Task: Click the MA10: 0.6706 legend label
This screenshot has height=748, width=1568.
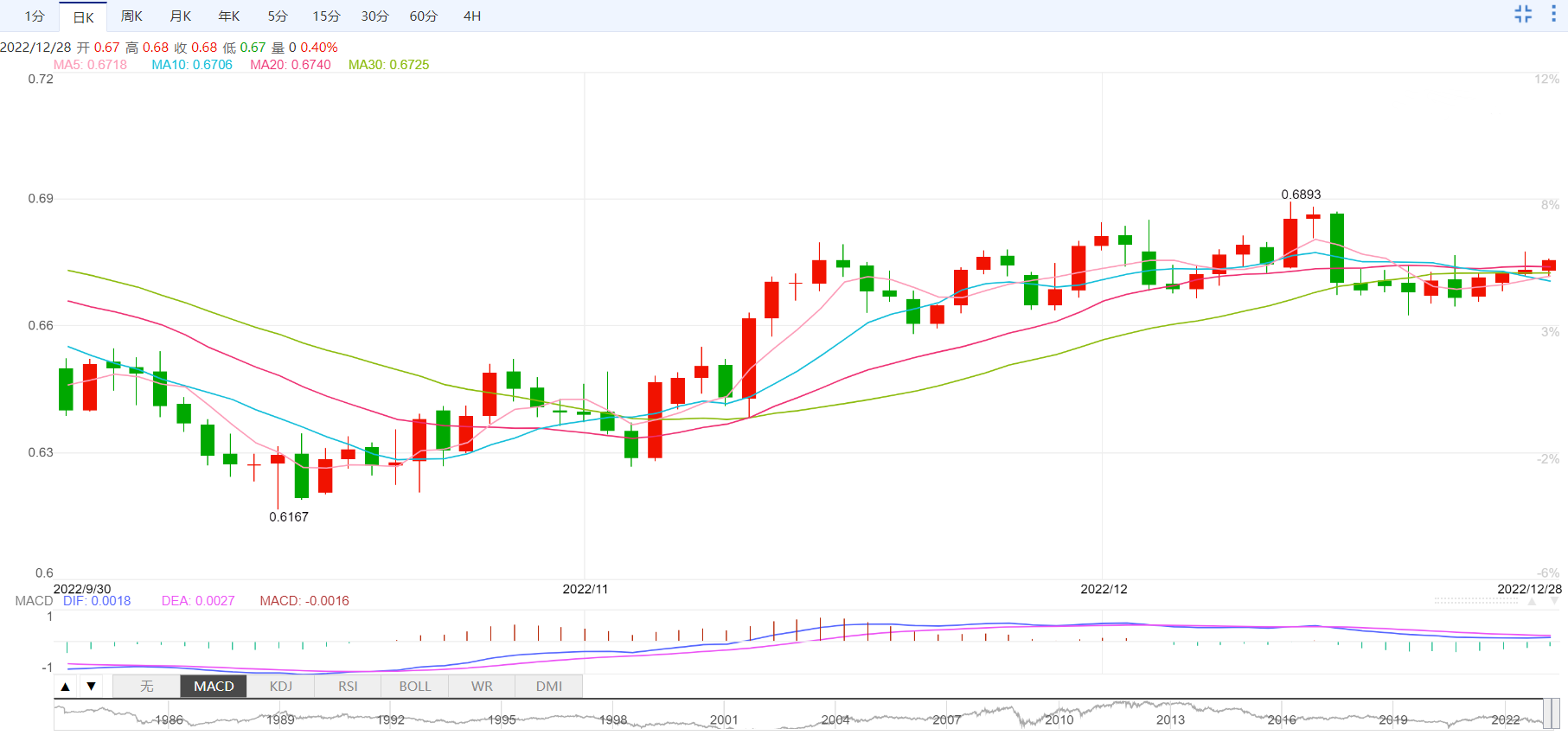Action: coord(192,65)
